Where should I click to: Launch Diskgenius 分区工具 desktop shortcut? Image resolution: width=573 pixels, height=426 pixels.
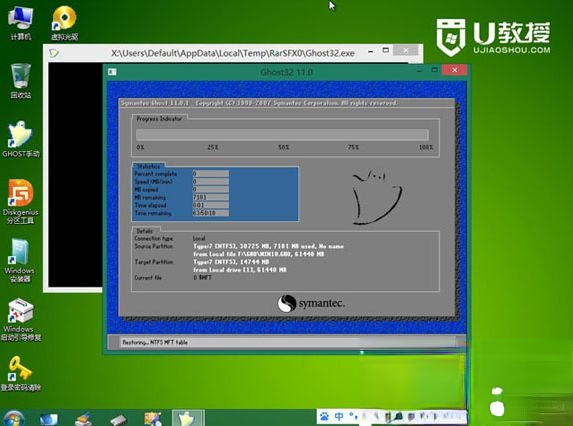(x=20, y=202)
